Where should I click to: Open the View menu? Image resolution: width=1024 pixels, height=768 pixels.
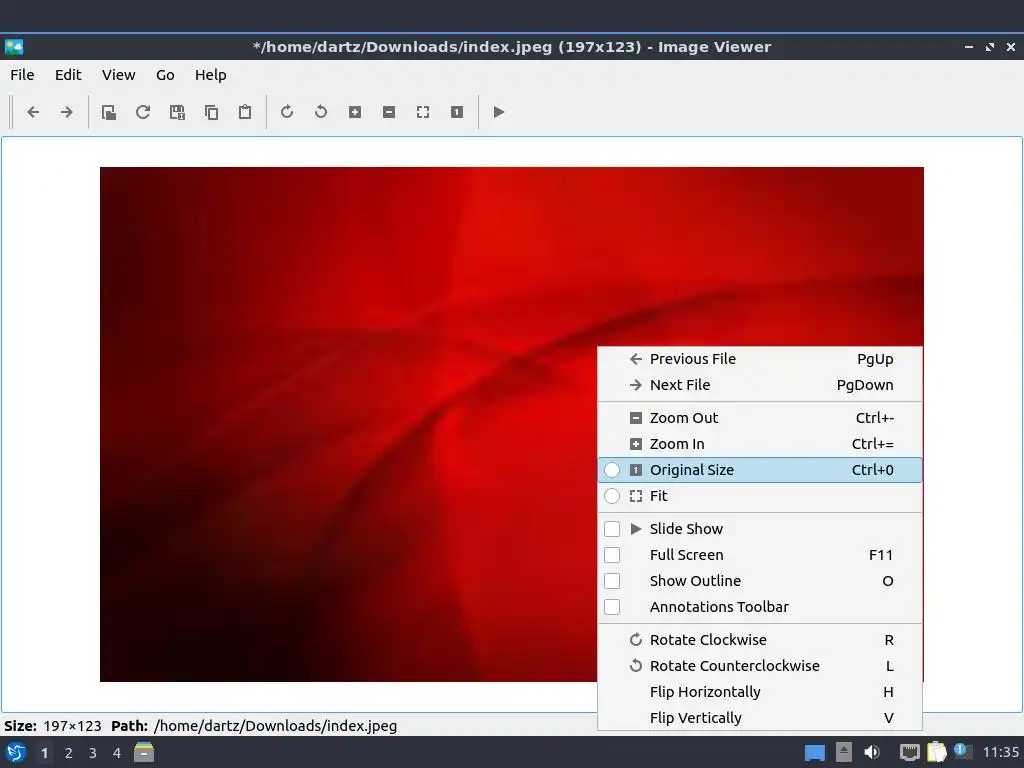(118, 75)
